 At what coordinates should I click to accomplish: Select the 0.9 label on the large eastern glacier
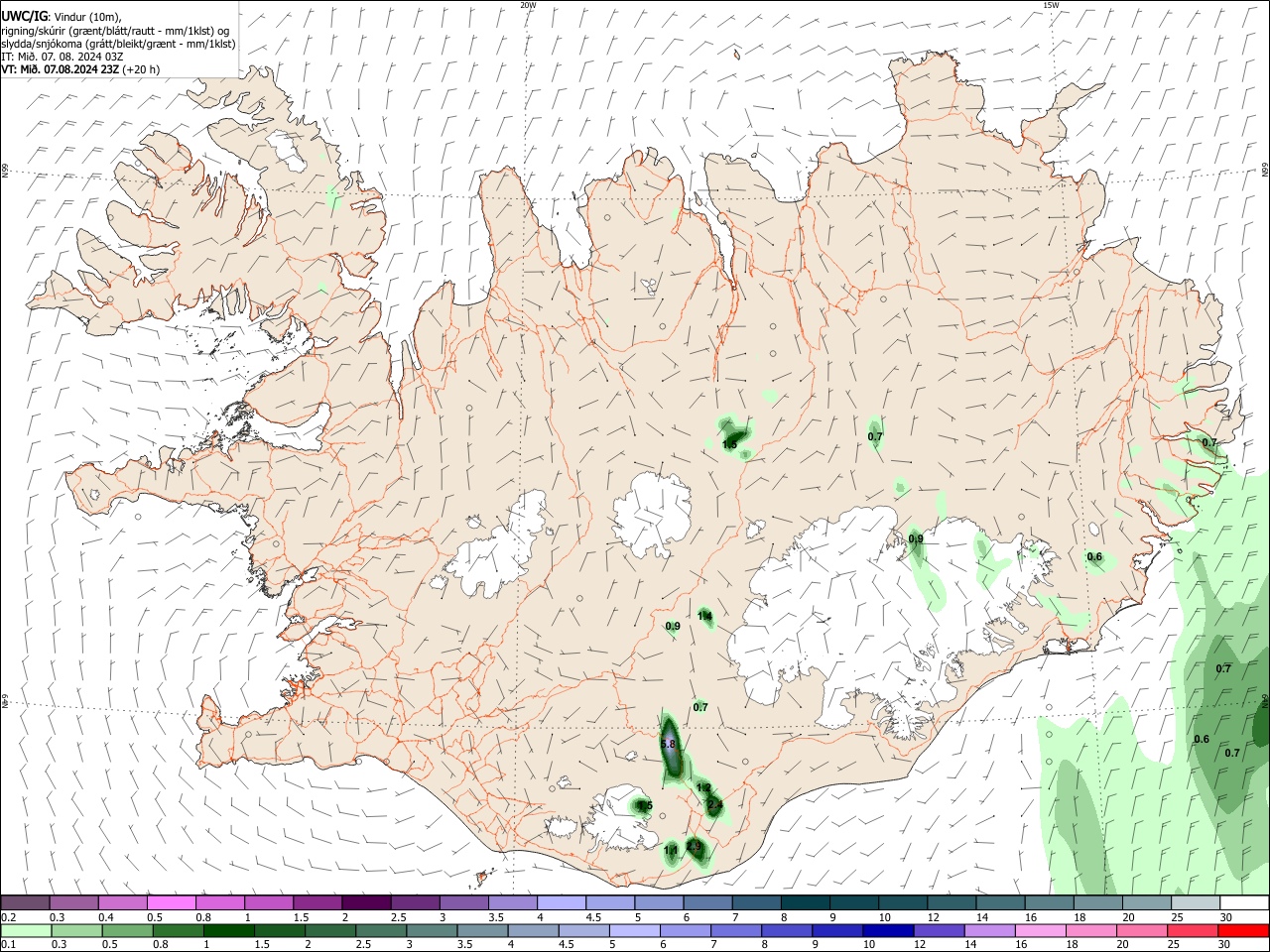pyautogui.click(x=916, y=538)
